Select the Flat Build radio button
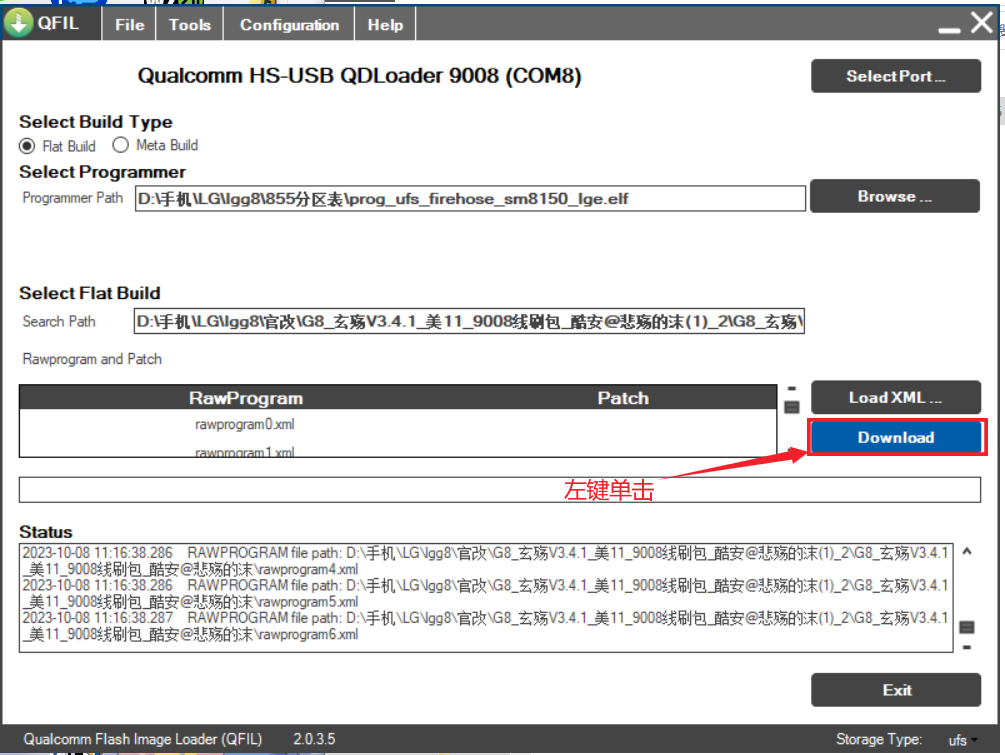Image resolution: width=1005 pixels, height=755 pixels. [x=28, y=145]
